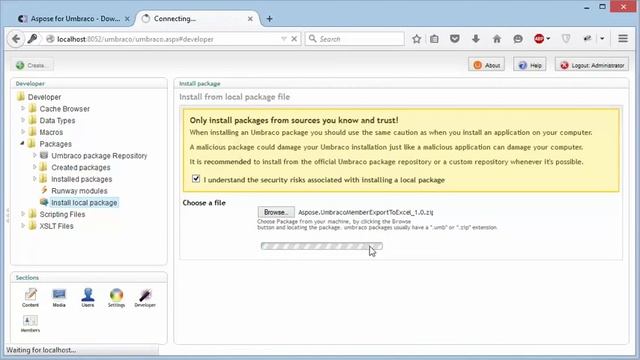Open a new browser tab with plus
Screen dimensions: 640x360
tap(269, 19)
